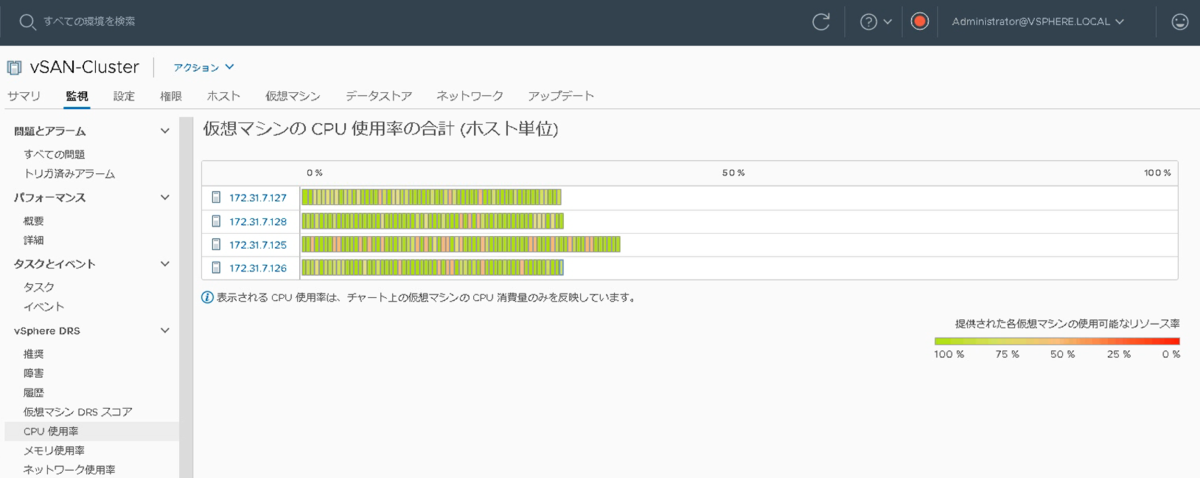The width and height of the screenshot is (1200, 478).
Task: Switch to the ホスト tab
Action: (x=223, y=96)
